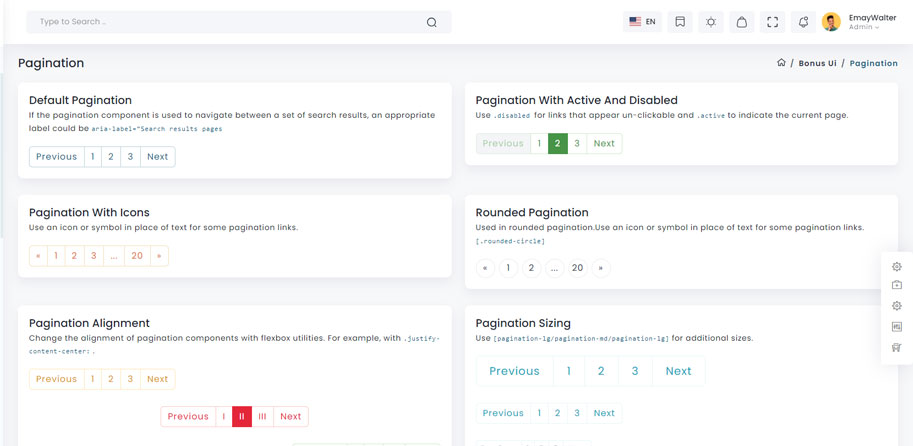The height and width of the screenshot is (446, 913).
Task: Open the notifications bell
Action: [804, 22]
